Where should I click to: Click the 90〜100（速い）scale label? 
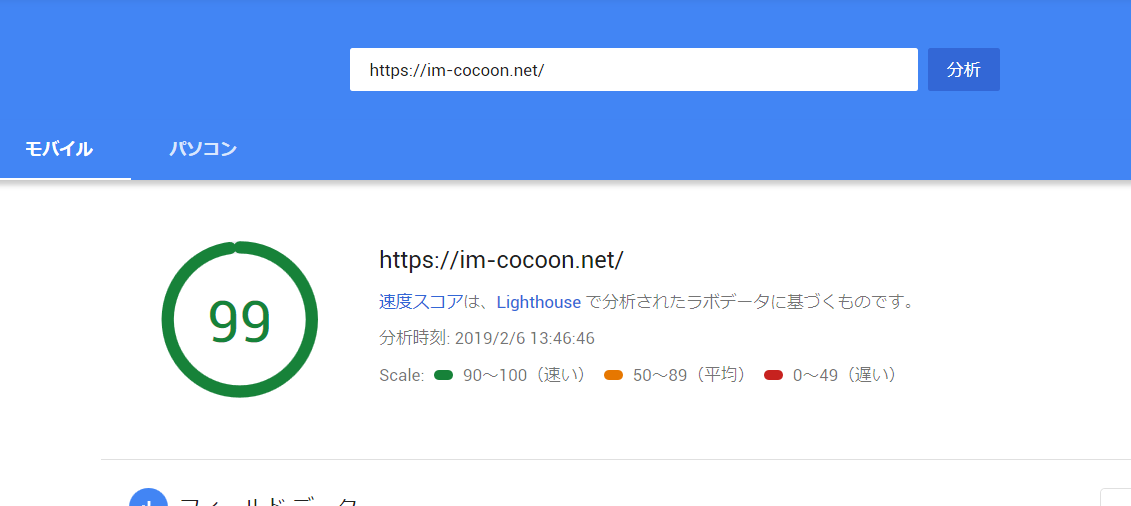(525, 375)
